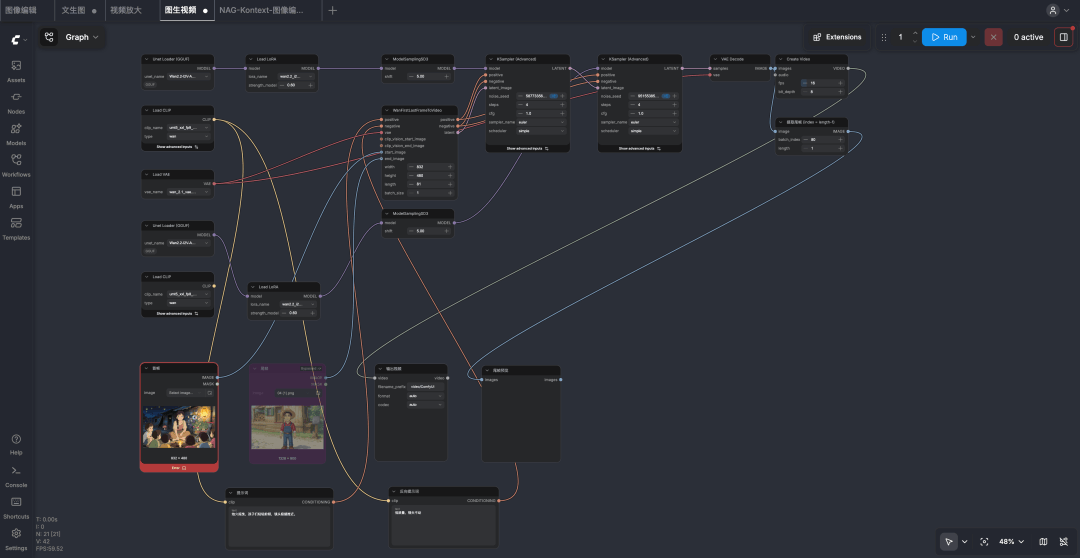Switch to the 视频放大 tab
This screenshot has height=558, width=1080.
[126, 10]
